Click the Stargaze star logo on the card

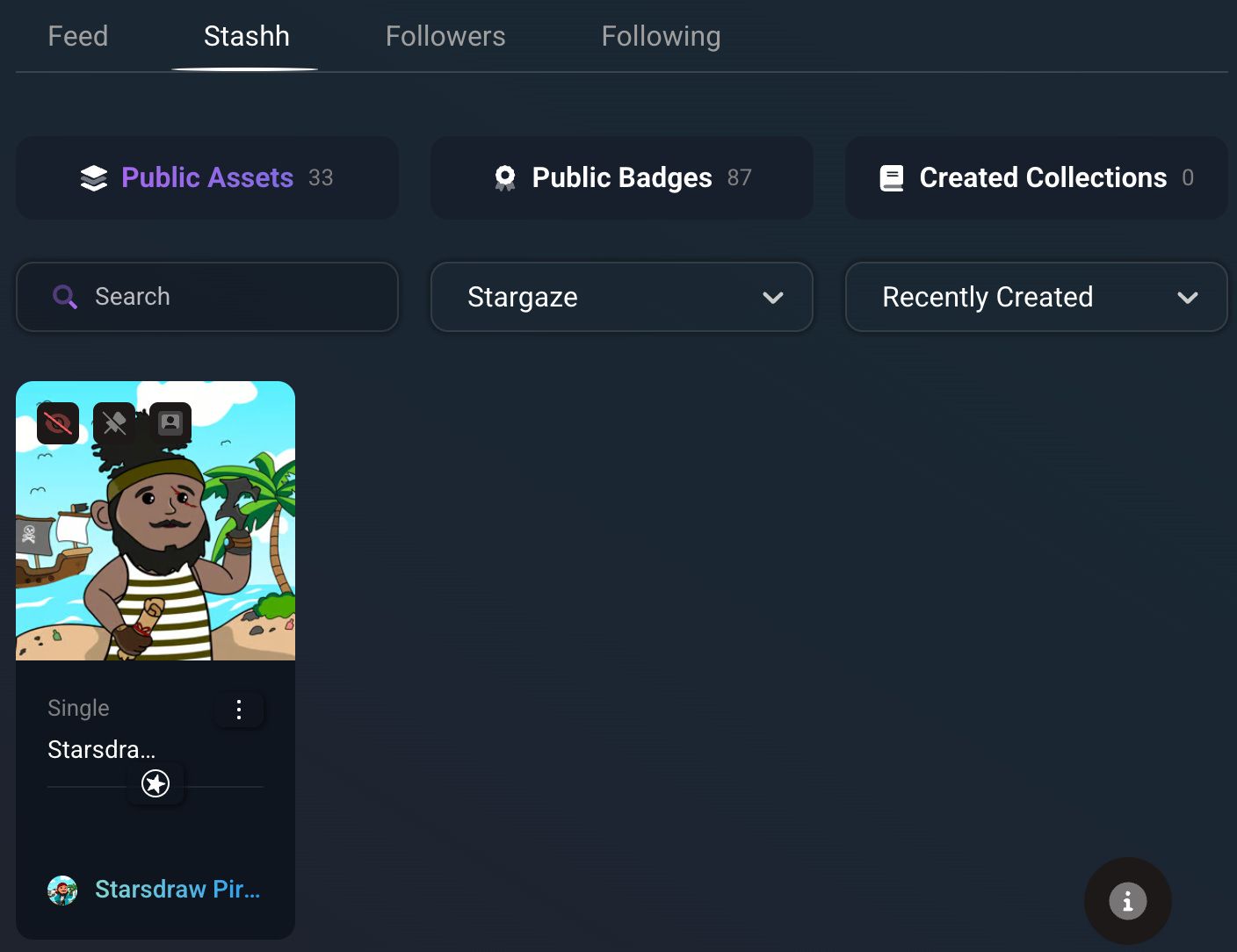click(x=156, y=783)
